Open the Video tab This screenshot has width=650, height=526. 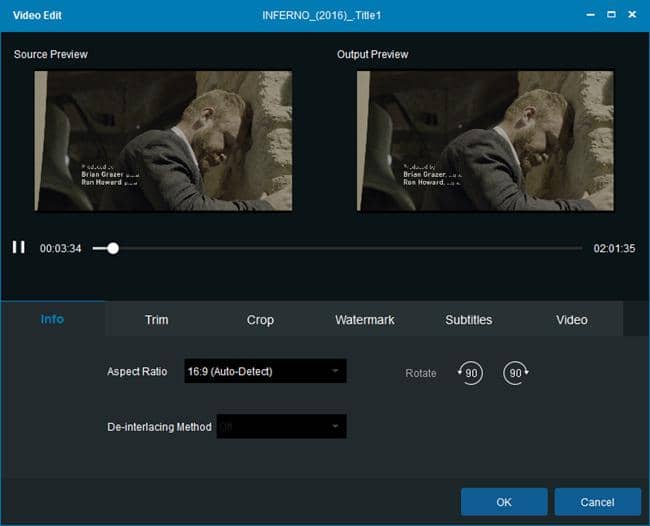tap(572, 320)
